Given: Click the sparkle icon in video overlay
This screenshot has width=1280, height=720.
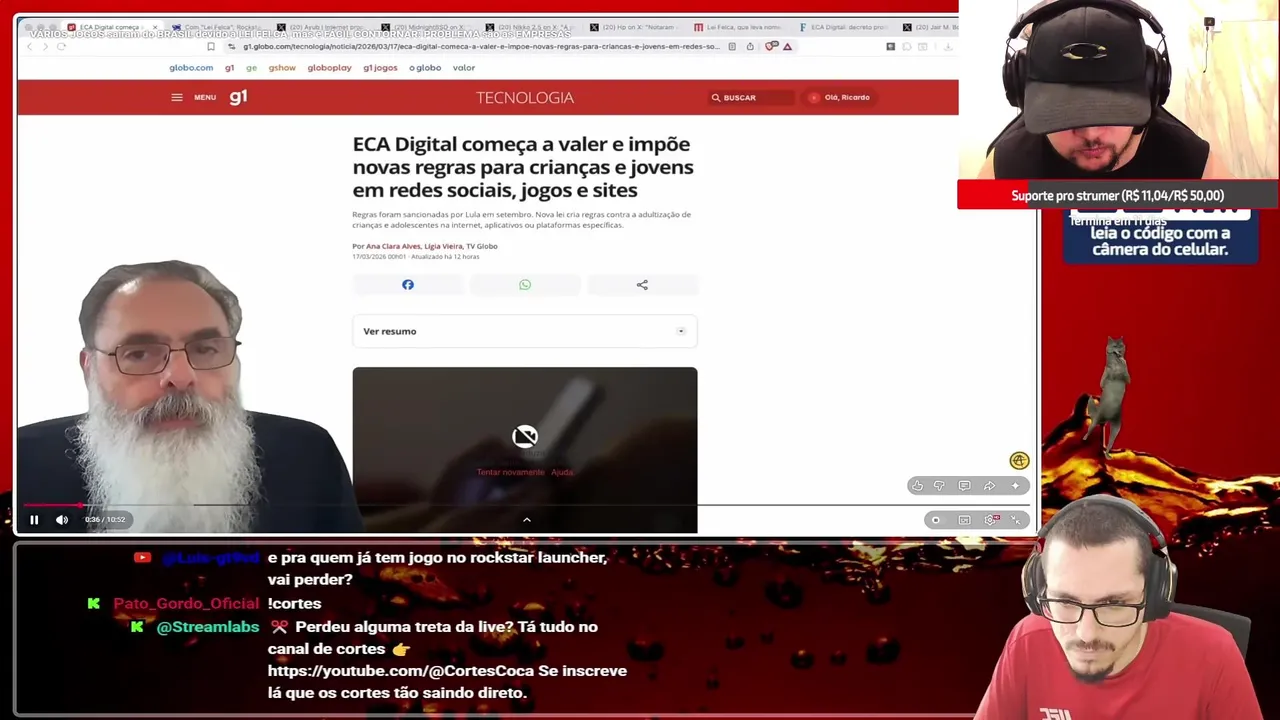Looking at the screenshot, I should [x=1015, y=486].
